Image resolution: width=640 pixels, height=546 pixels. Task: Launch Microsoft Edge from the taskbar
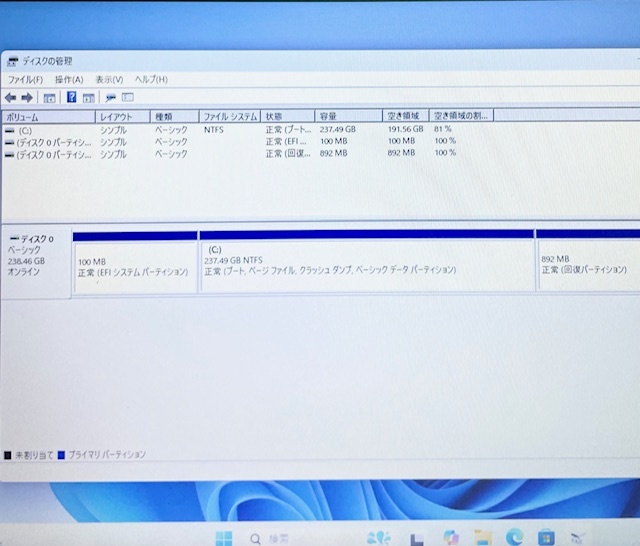point(514,537)
